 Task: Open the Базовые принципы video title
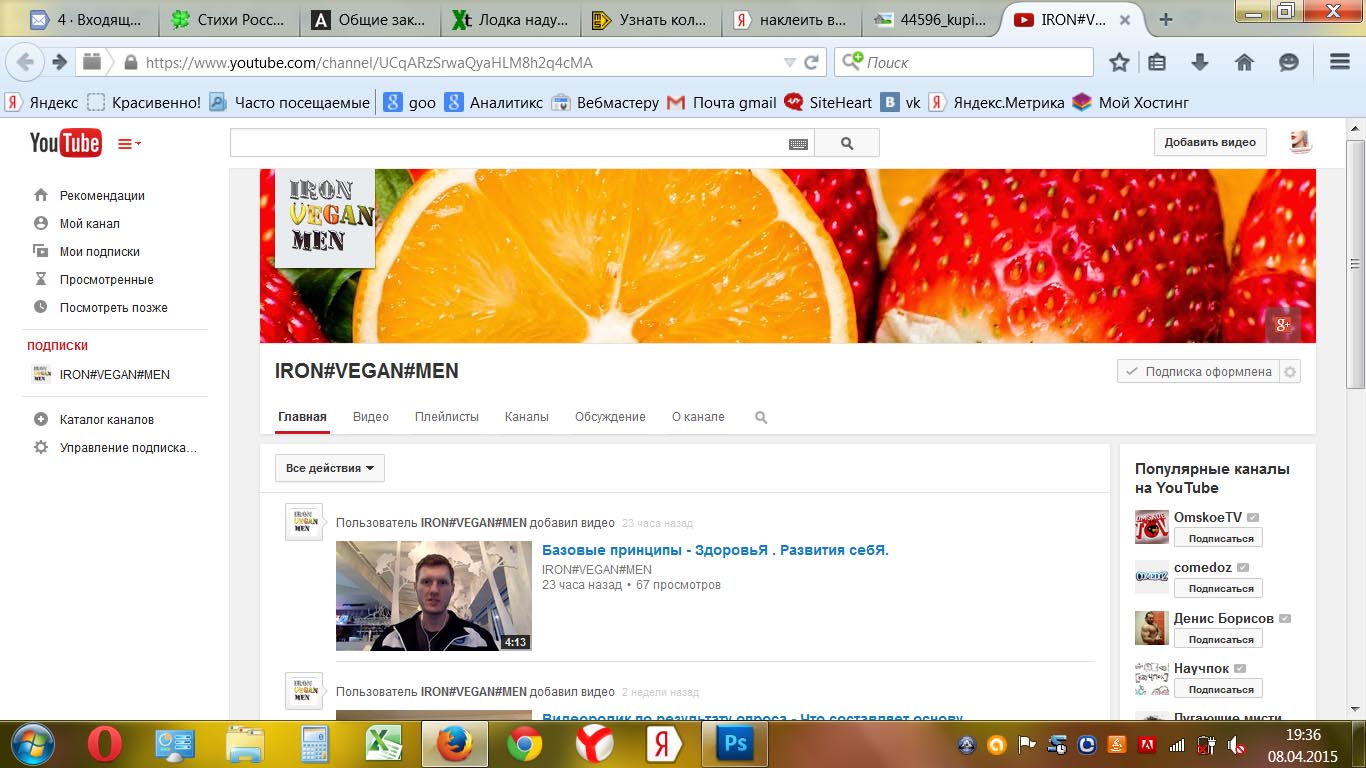coord(715,550)
